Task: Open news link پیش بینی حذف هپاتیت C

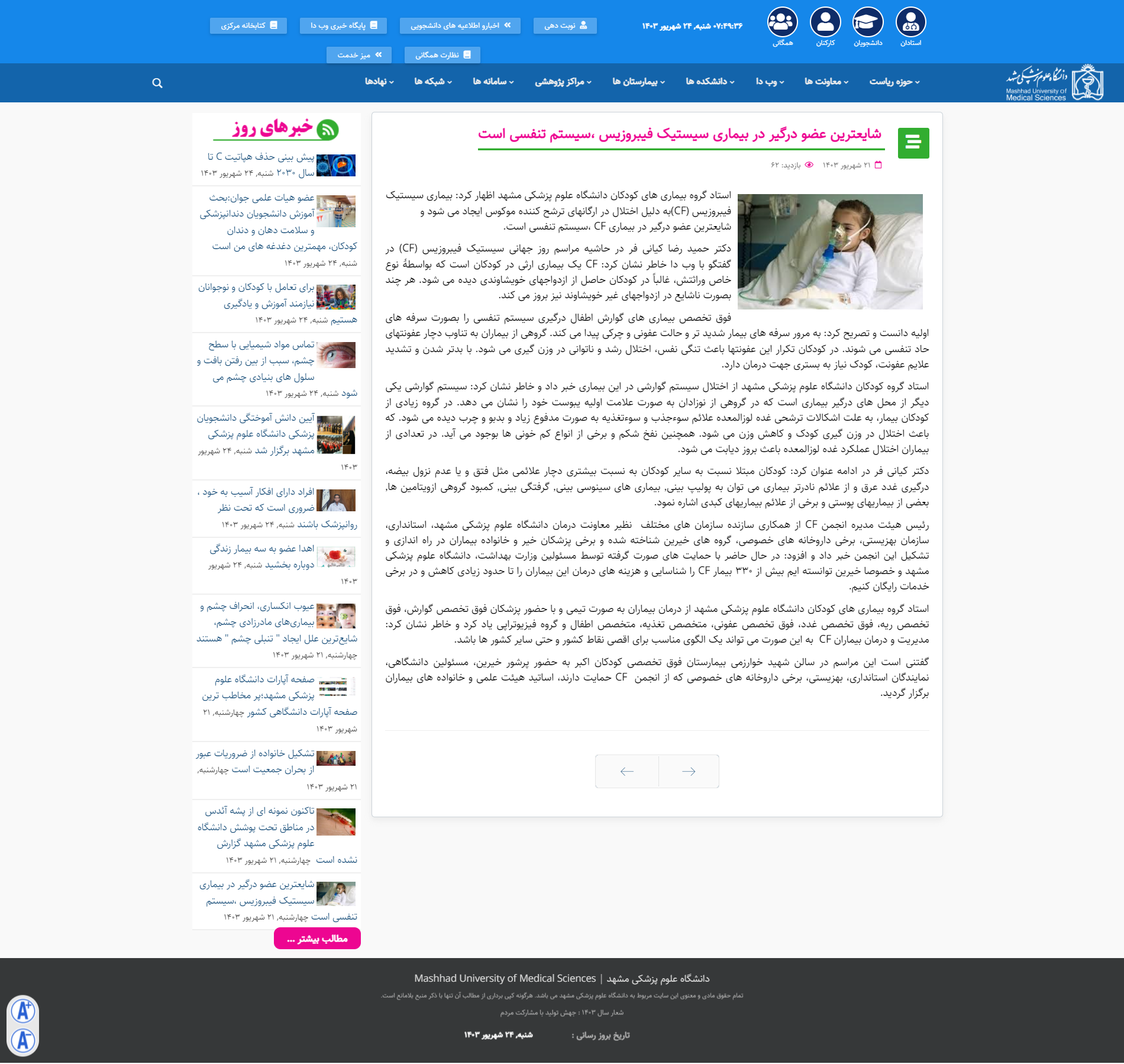Action: coord(261,165)
